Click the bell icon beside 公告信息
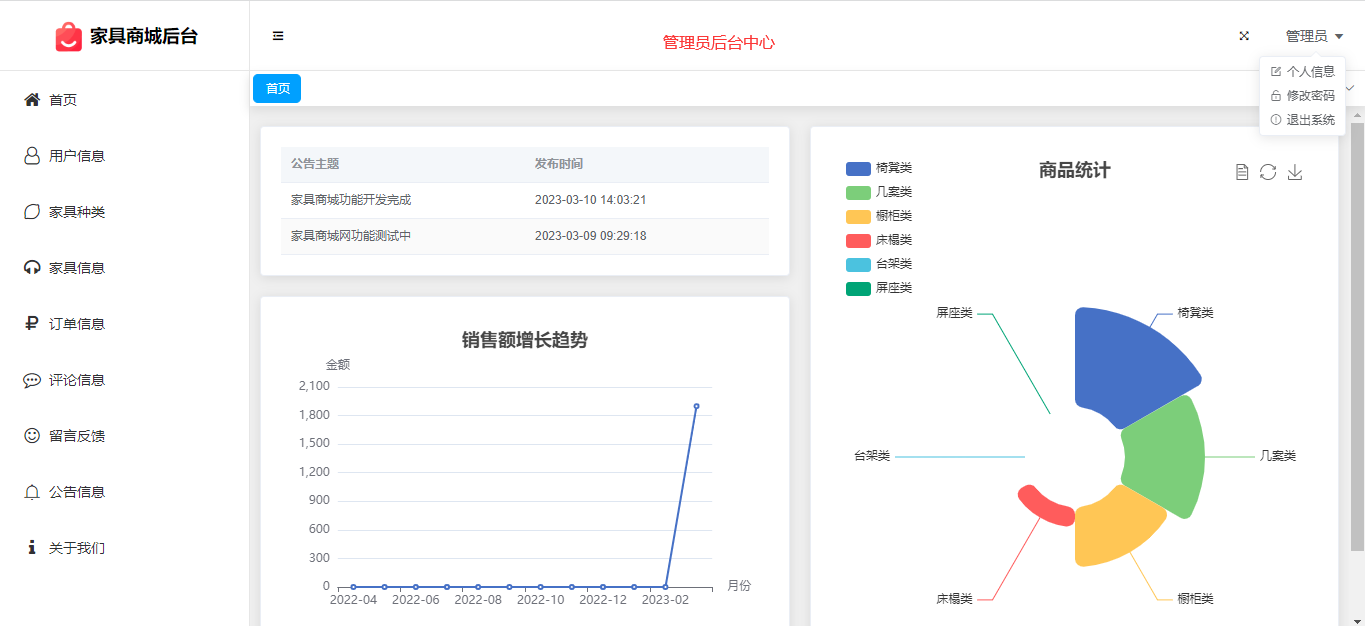Viewport: 1365px width, 626px height. 32,492
